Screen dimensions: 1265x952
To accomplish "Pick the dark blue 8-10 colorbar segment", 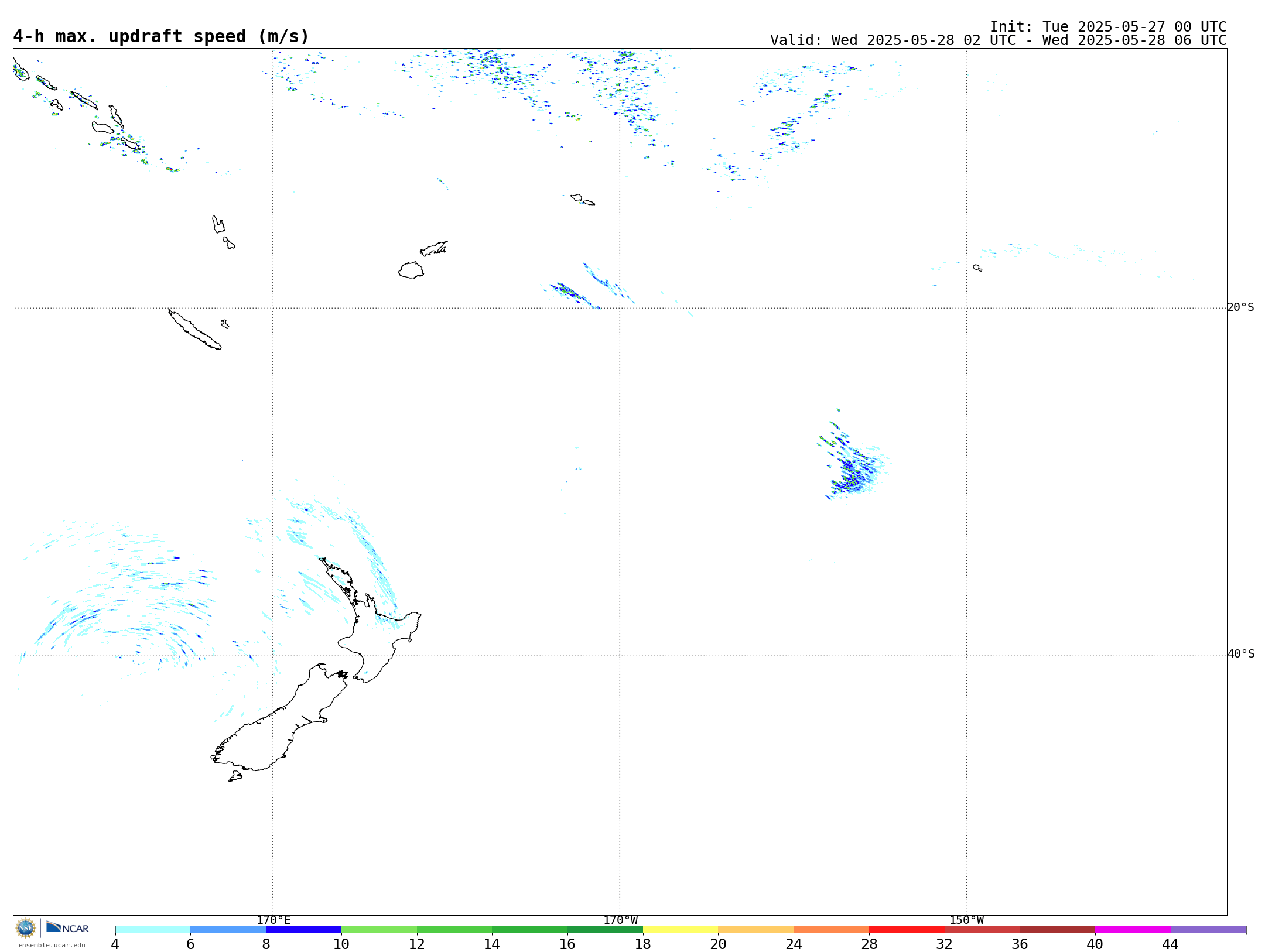I will coord(303,930).
